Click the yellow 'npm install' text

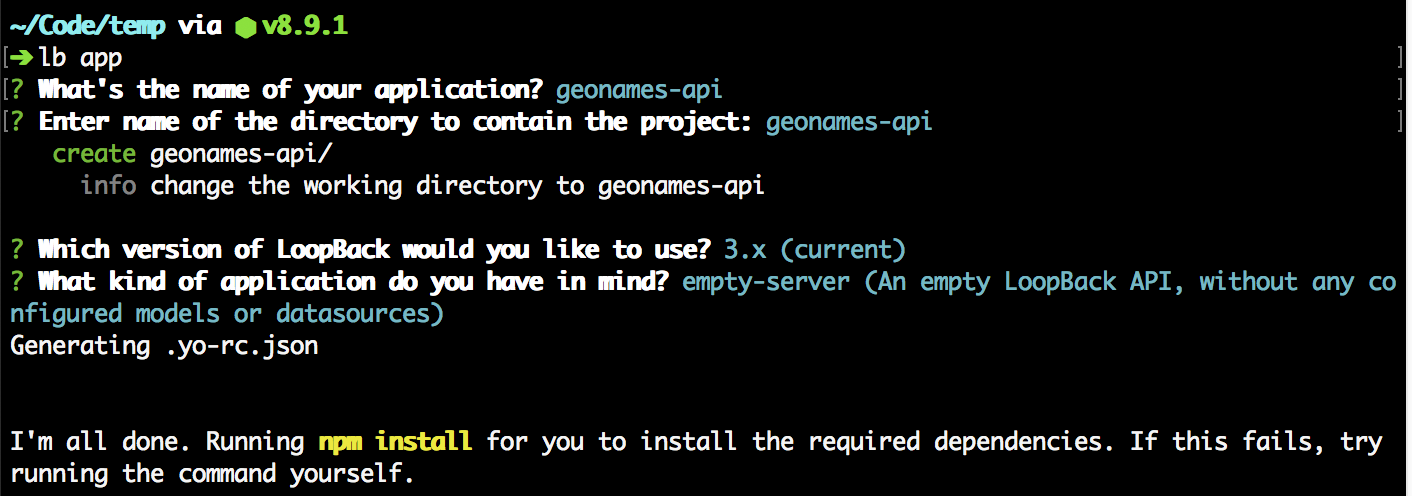(395, 442)
